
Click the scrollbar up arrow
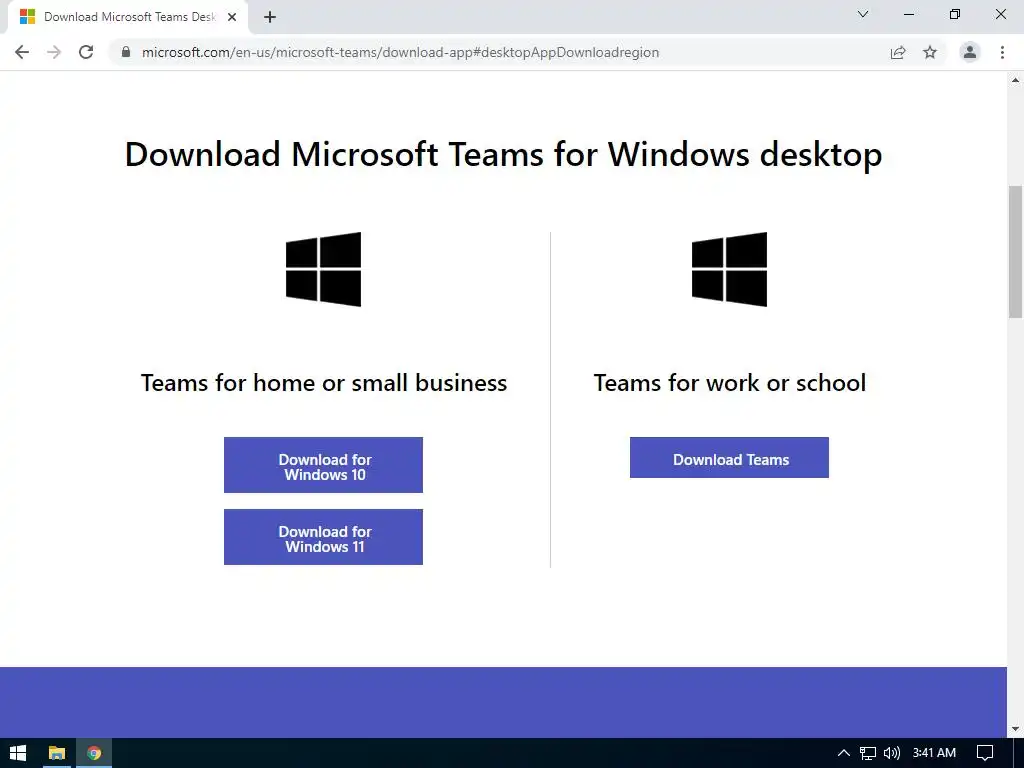pos(1016,80)
